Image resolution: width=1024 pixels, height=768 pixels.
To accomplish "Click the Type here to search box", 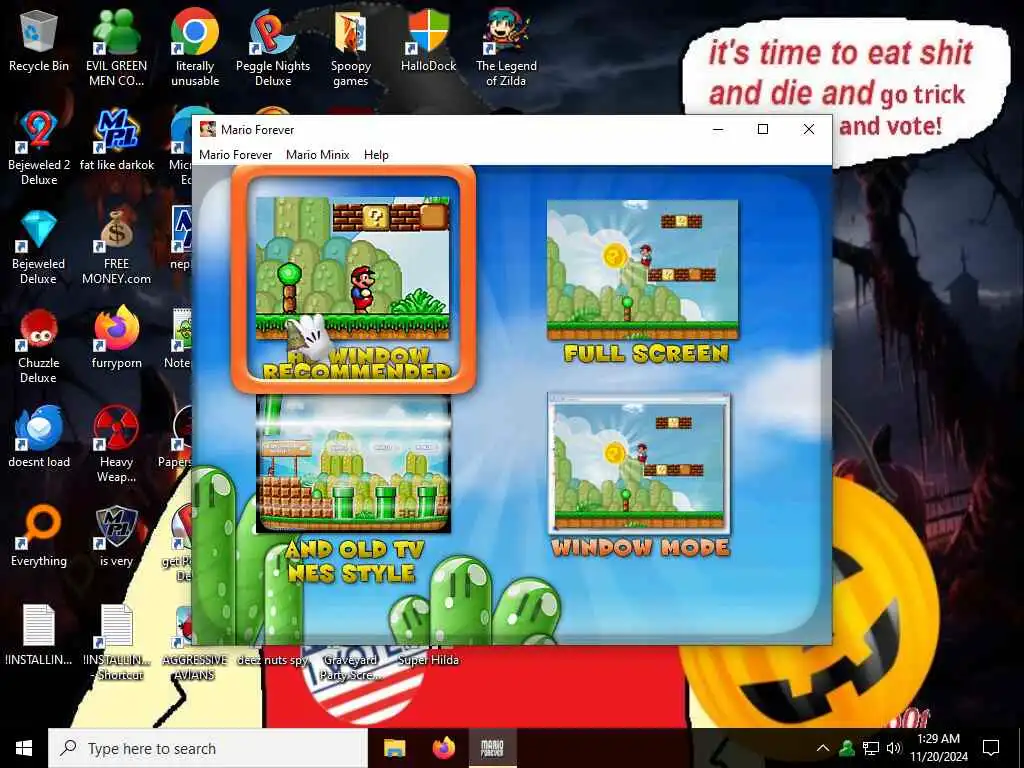I will 208,748.
